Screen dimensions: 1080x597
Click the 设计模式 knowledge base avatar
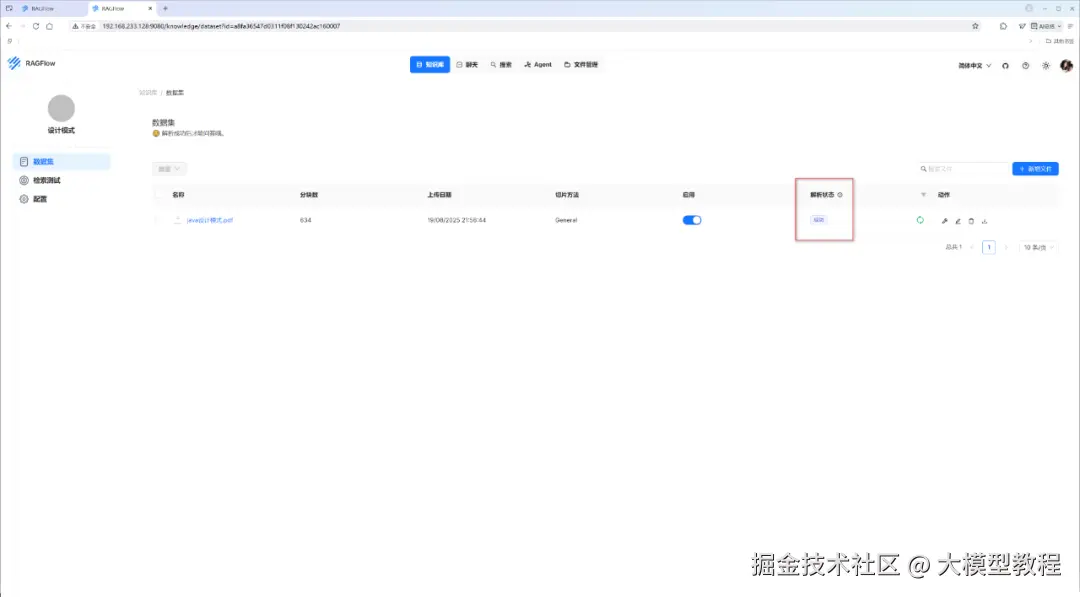61,108
